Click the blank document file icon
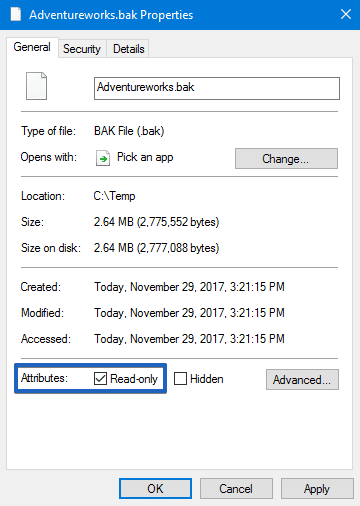The height and width of the screenshot is (506, 360). click(37, 86)
